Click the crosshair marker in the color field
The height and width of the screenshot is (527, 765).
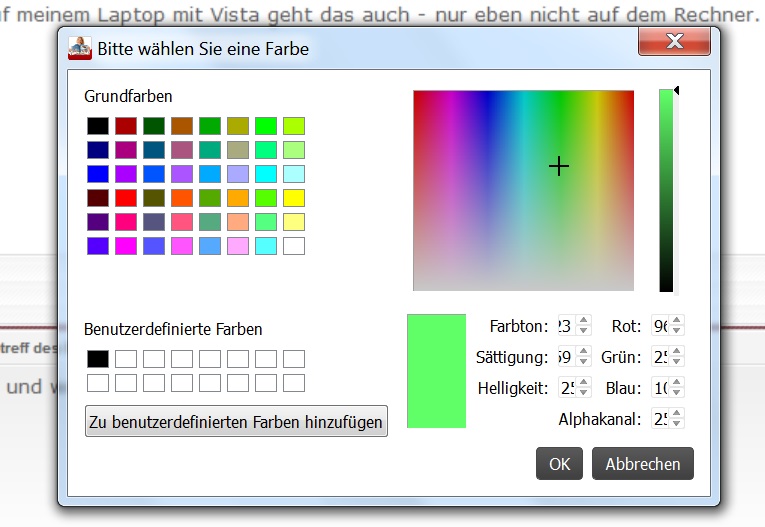559,167
